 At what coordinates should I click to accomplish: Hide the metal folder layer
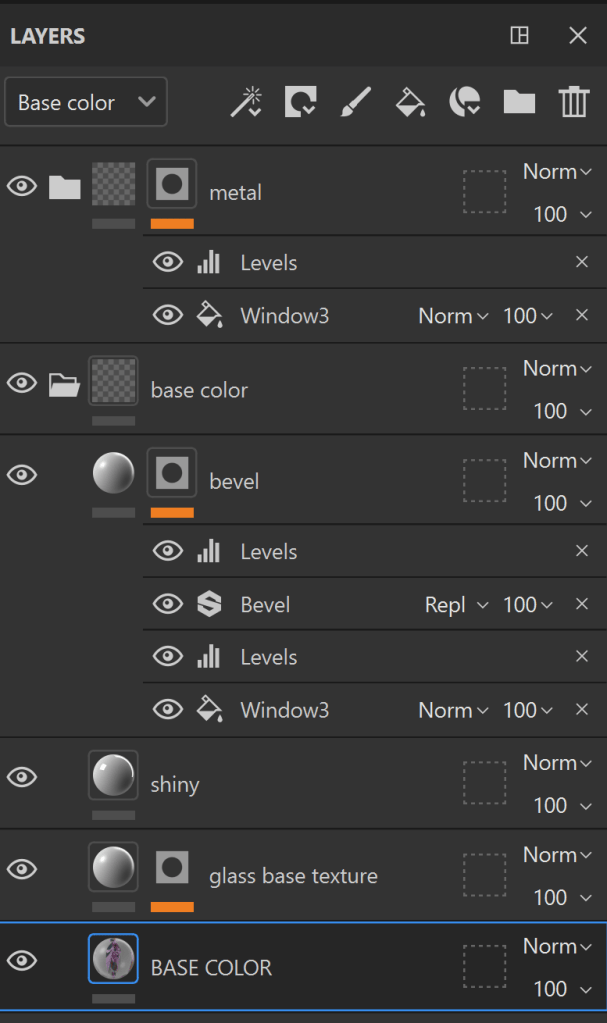click(22, 187)
